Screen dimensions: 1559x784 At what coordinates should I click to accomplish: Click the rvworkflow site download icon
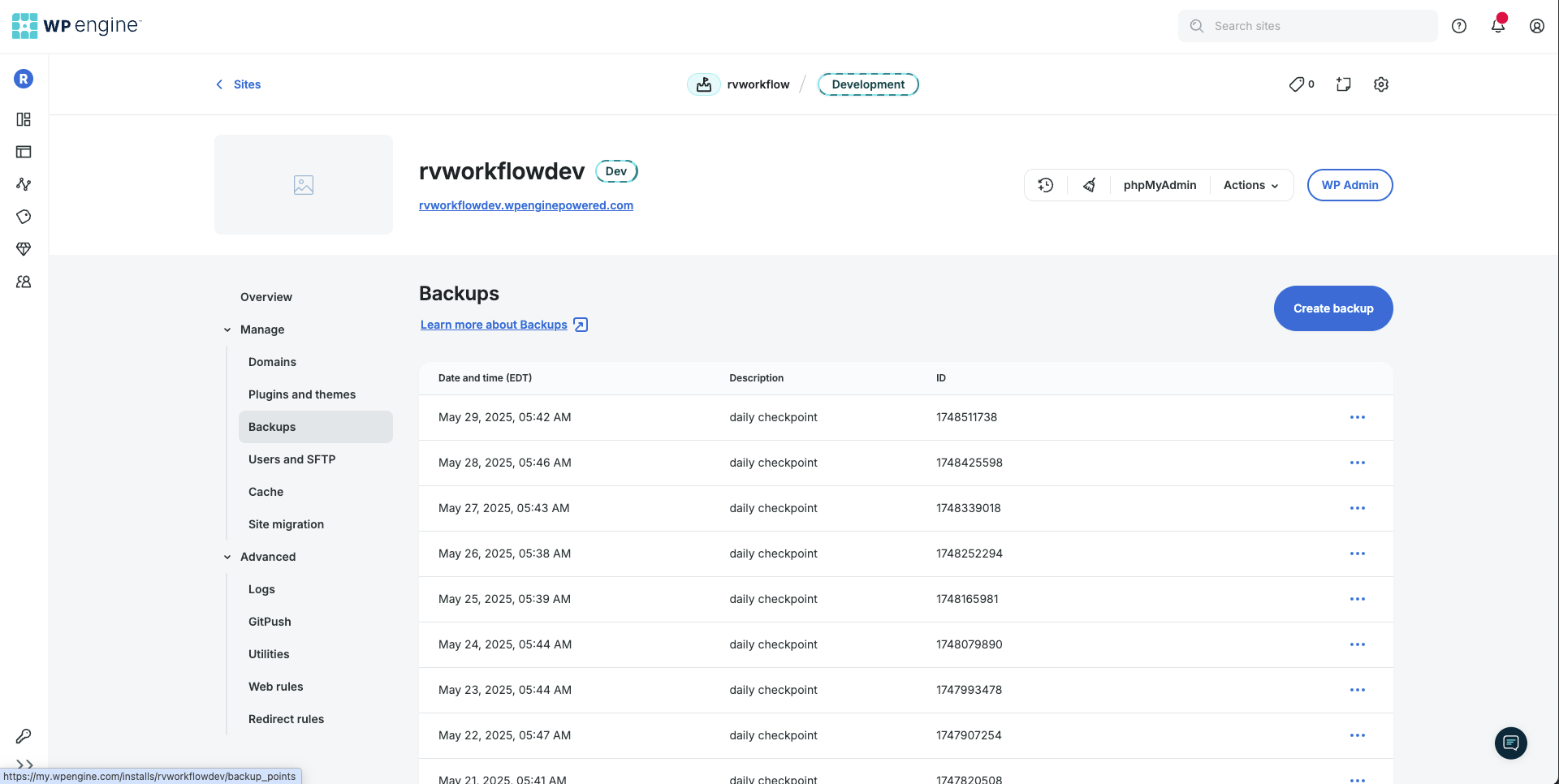(704, 84)
